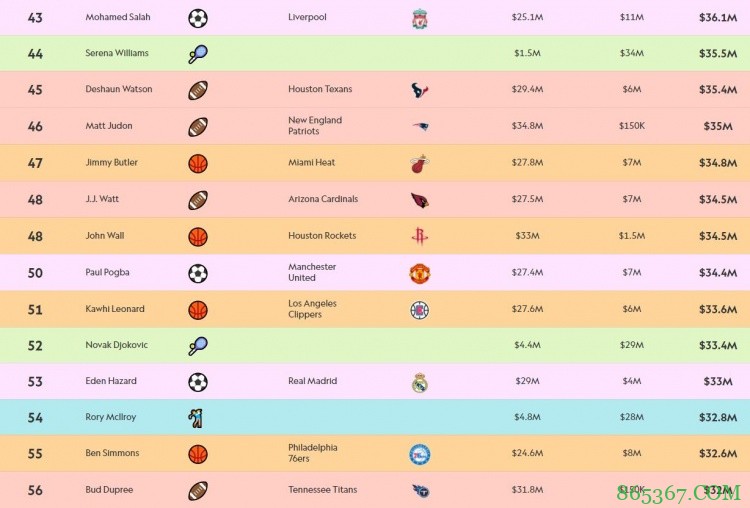Click the Liverpool club crest icon

(419, 18)
